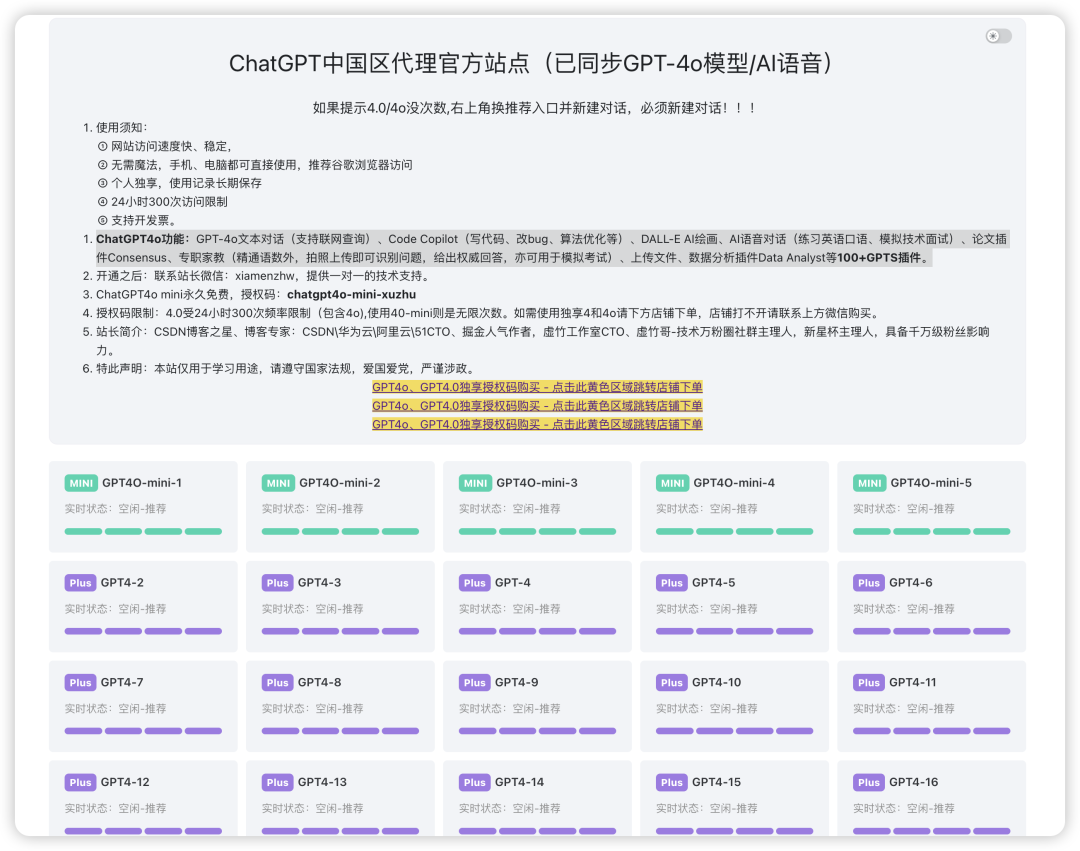Click the 授权码限制 rule line
This screenshot has height=851, width=1080.
(488, 313)
